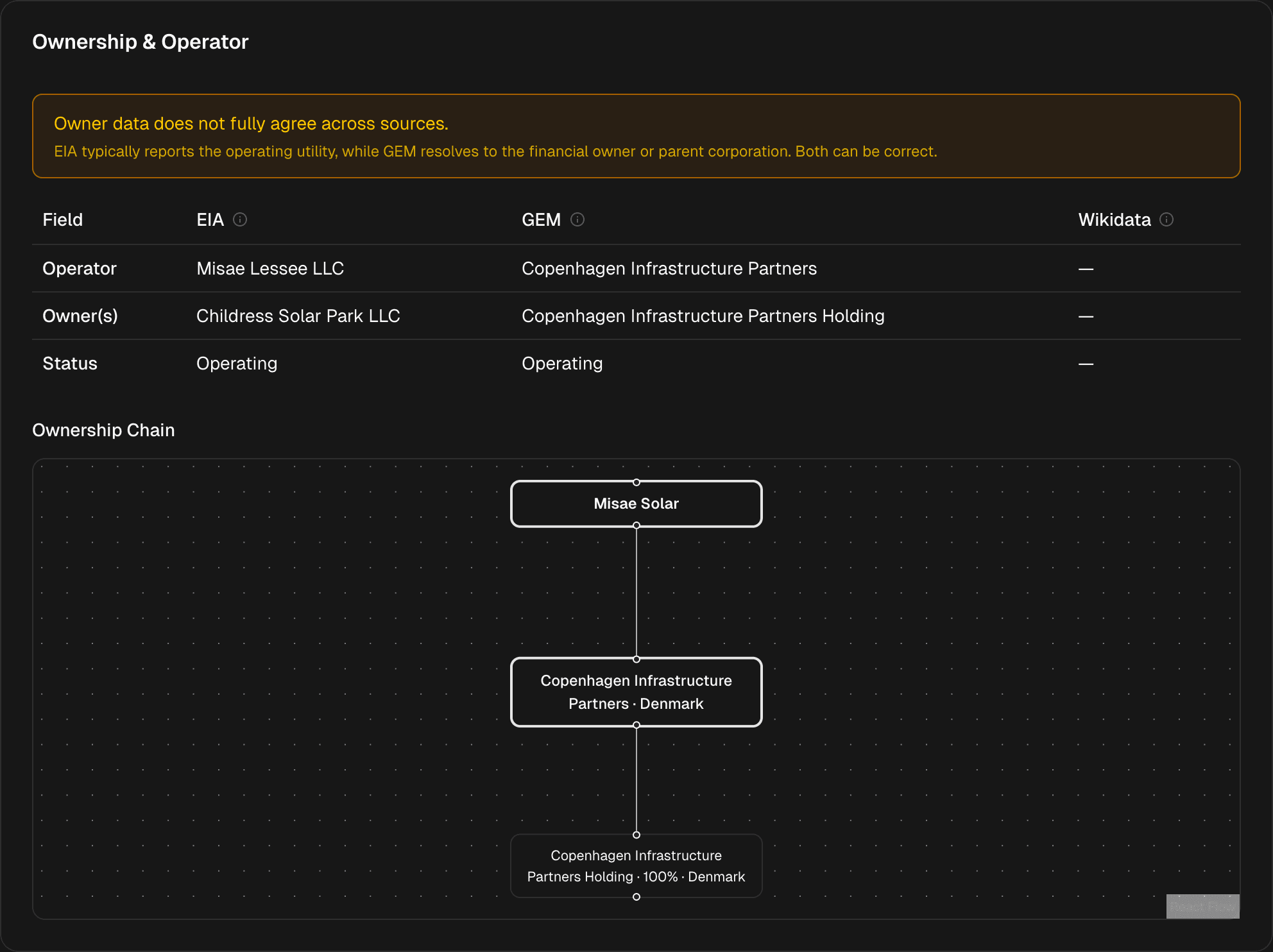Click the React Flow attribution link

tap(1202, 906)
